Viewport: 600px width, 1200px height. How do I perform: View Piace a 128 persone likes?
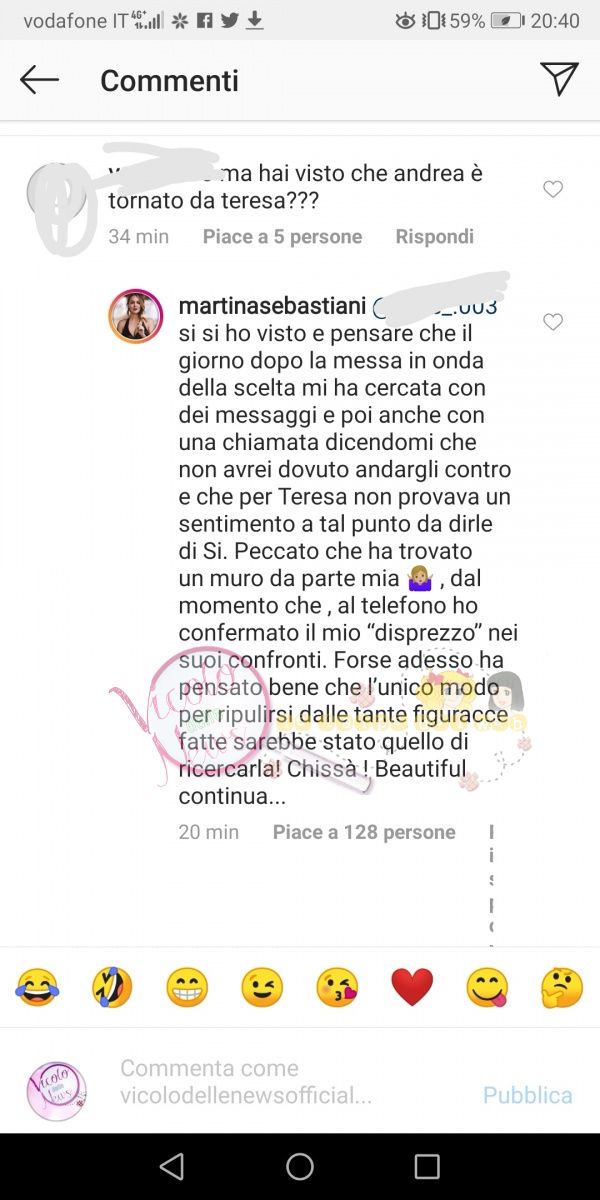(x=364, y=832)
